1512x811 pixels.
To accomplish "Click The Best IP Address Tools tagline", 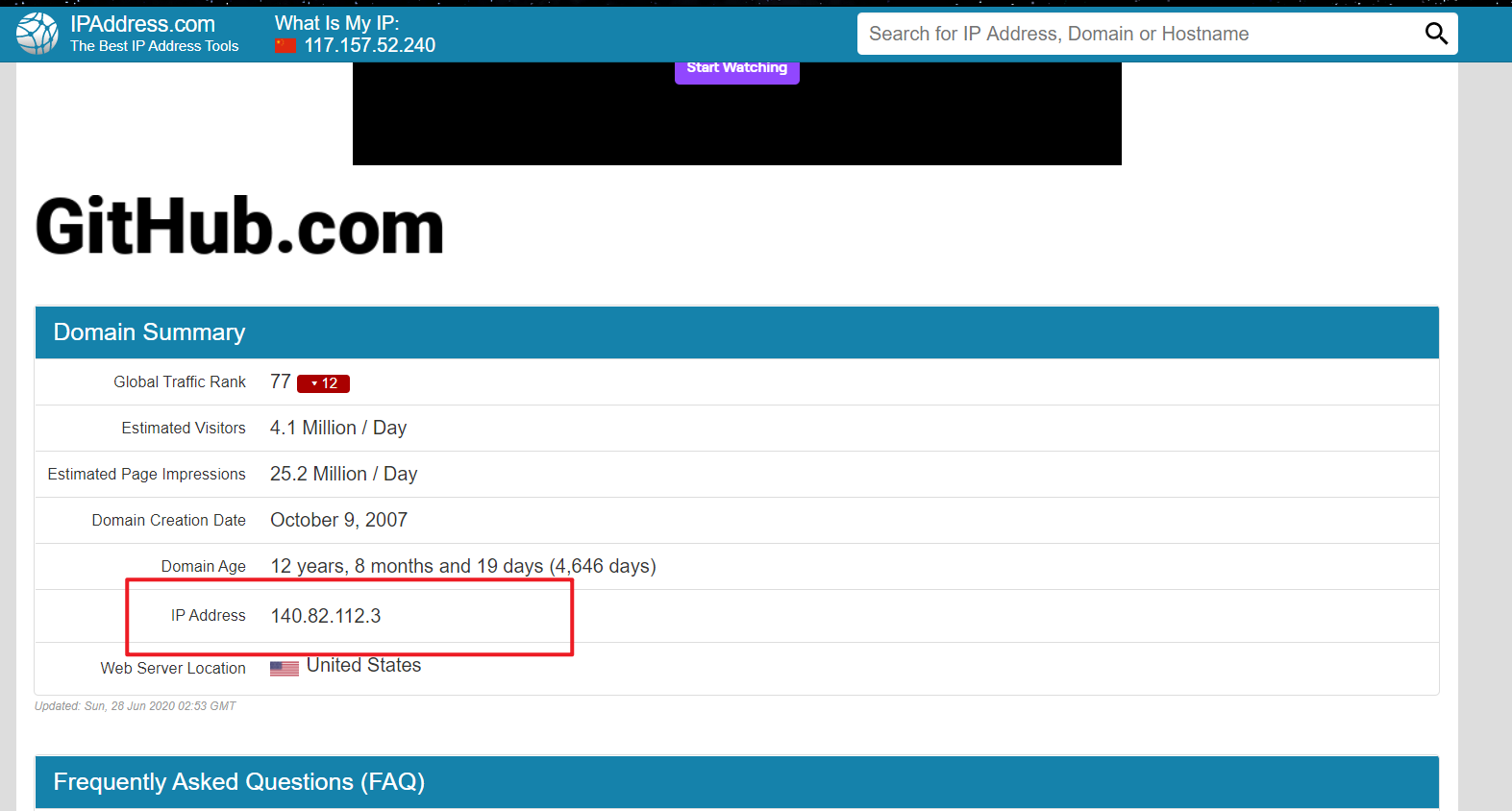I will click(x=154, y=46).
